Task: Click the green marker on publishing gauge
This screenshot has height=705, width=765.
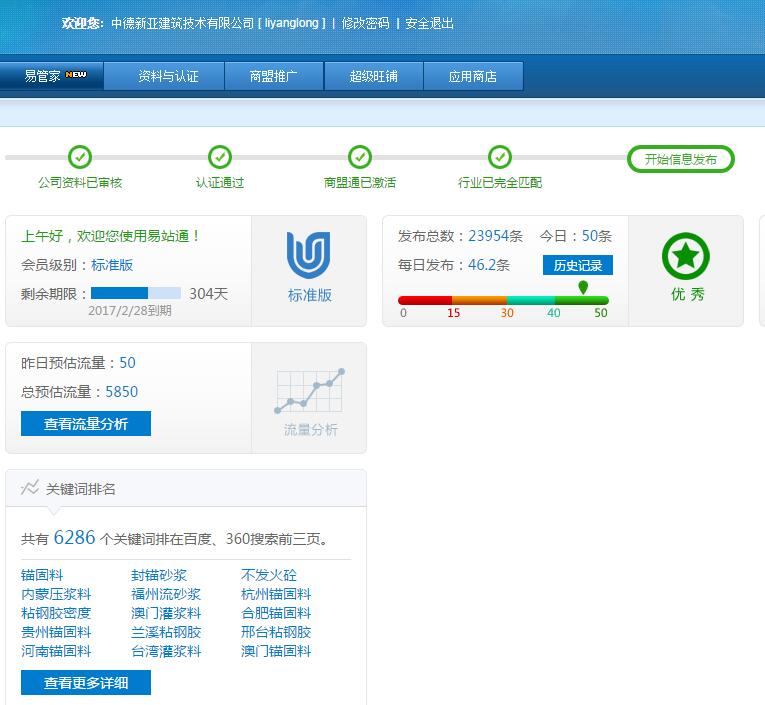Action: pyautogui.click(x=583, y=287)
